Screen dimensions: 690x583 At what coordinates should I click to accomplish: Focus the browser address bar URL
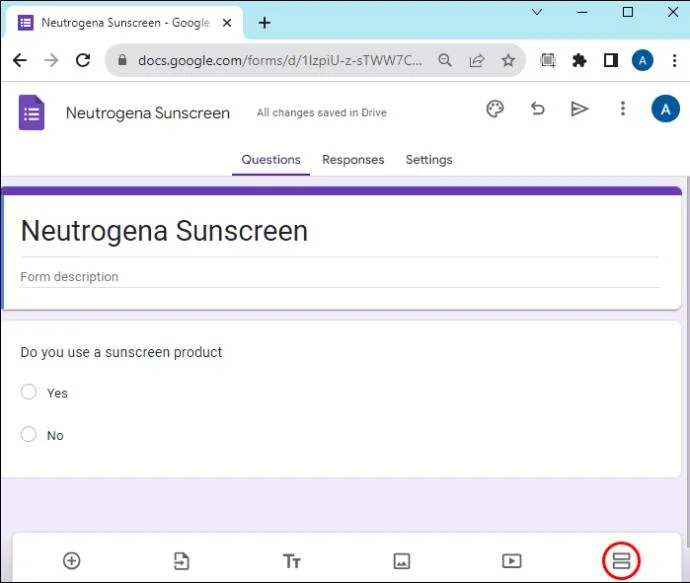[x=280, y=60]
